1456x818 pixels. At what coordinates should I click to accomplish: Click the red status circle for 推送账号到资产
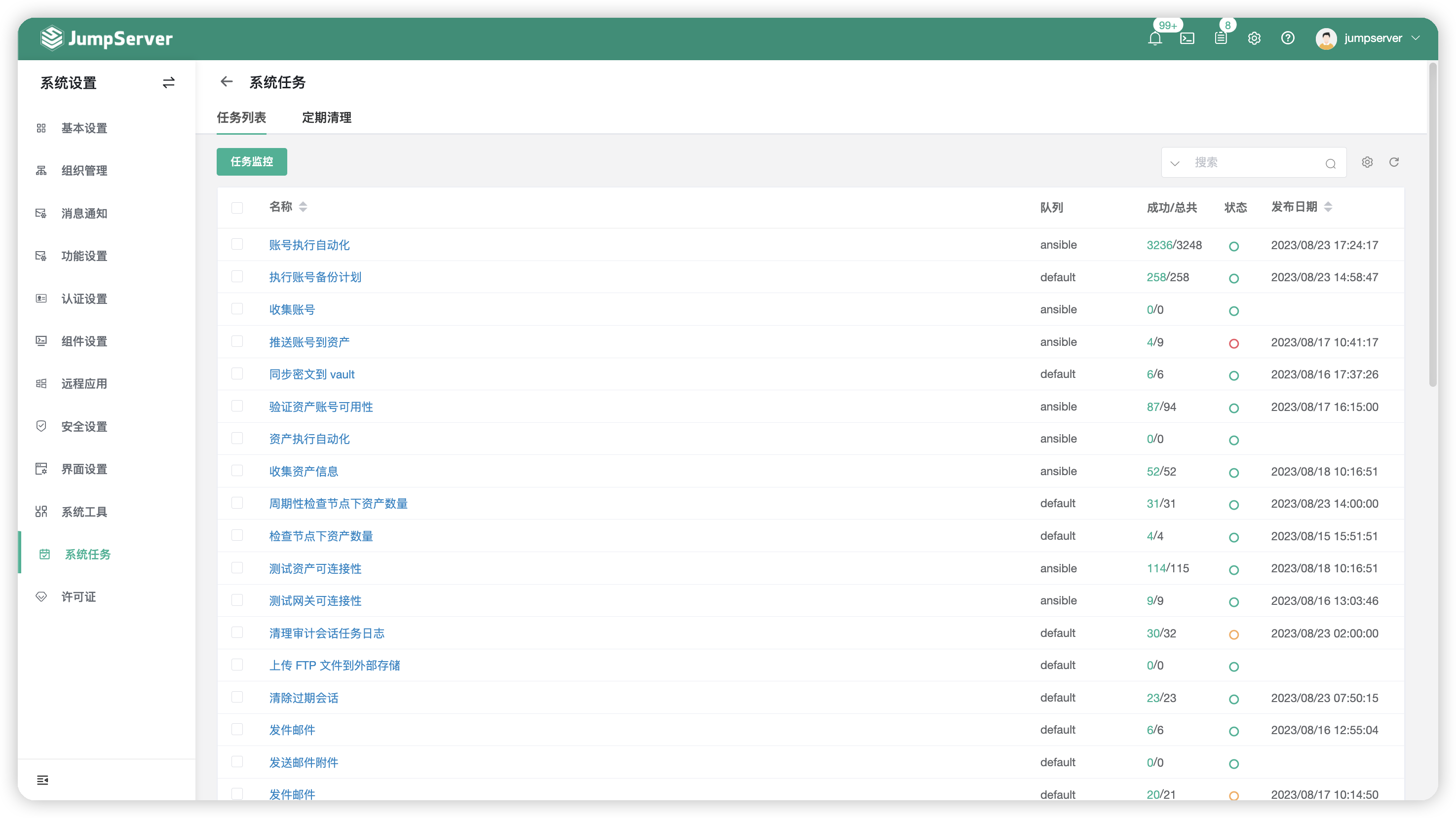tap(1234, 343)
